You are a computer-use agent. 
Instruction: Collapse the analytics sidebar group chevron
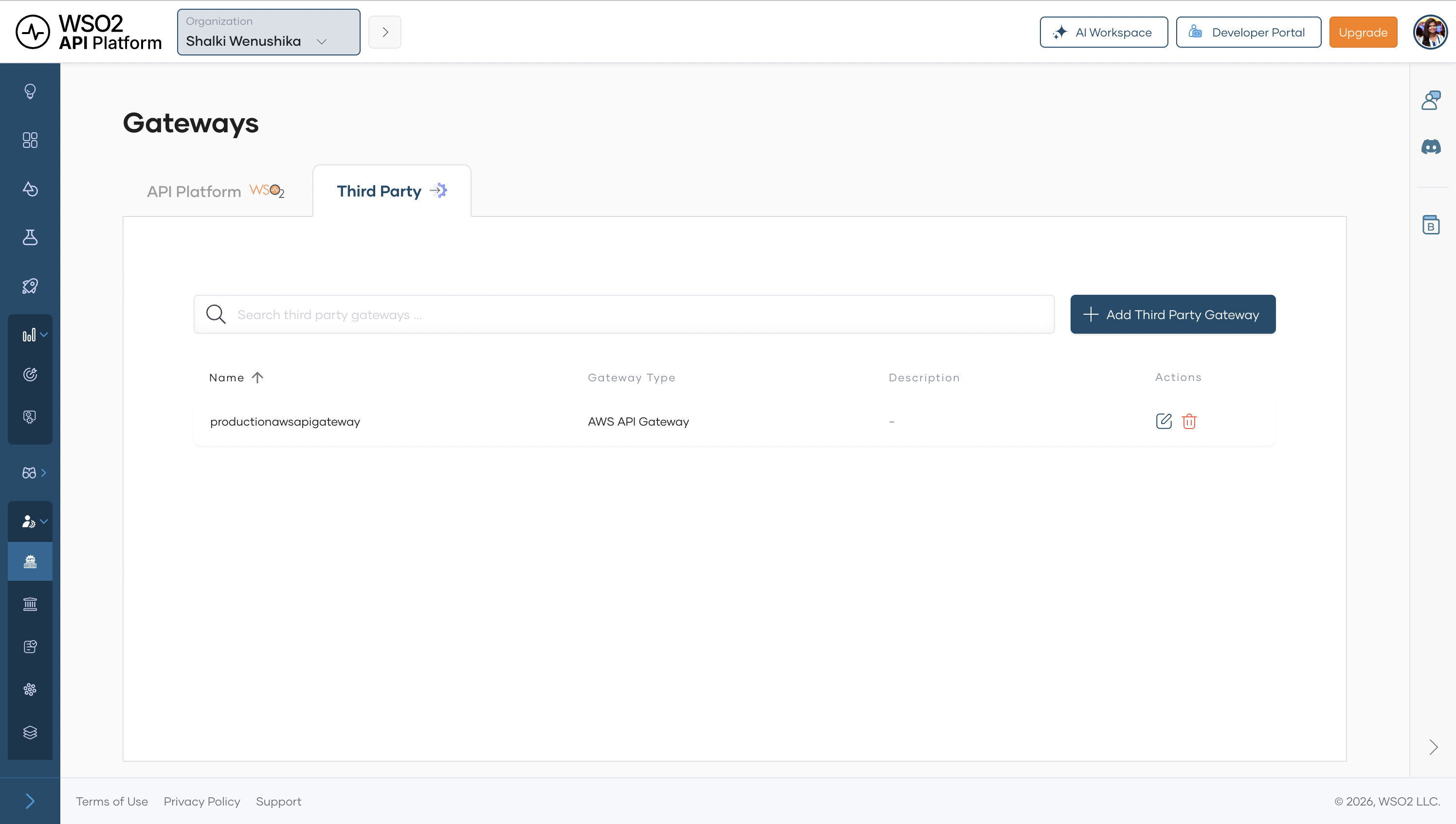[44, 335]
